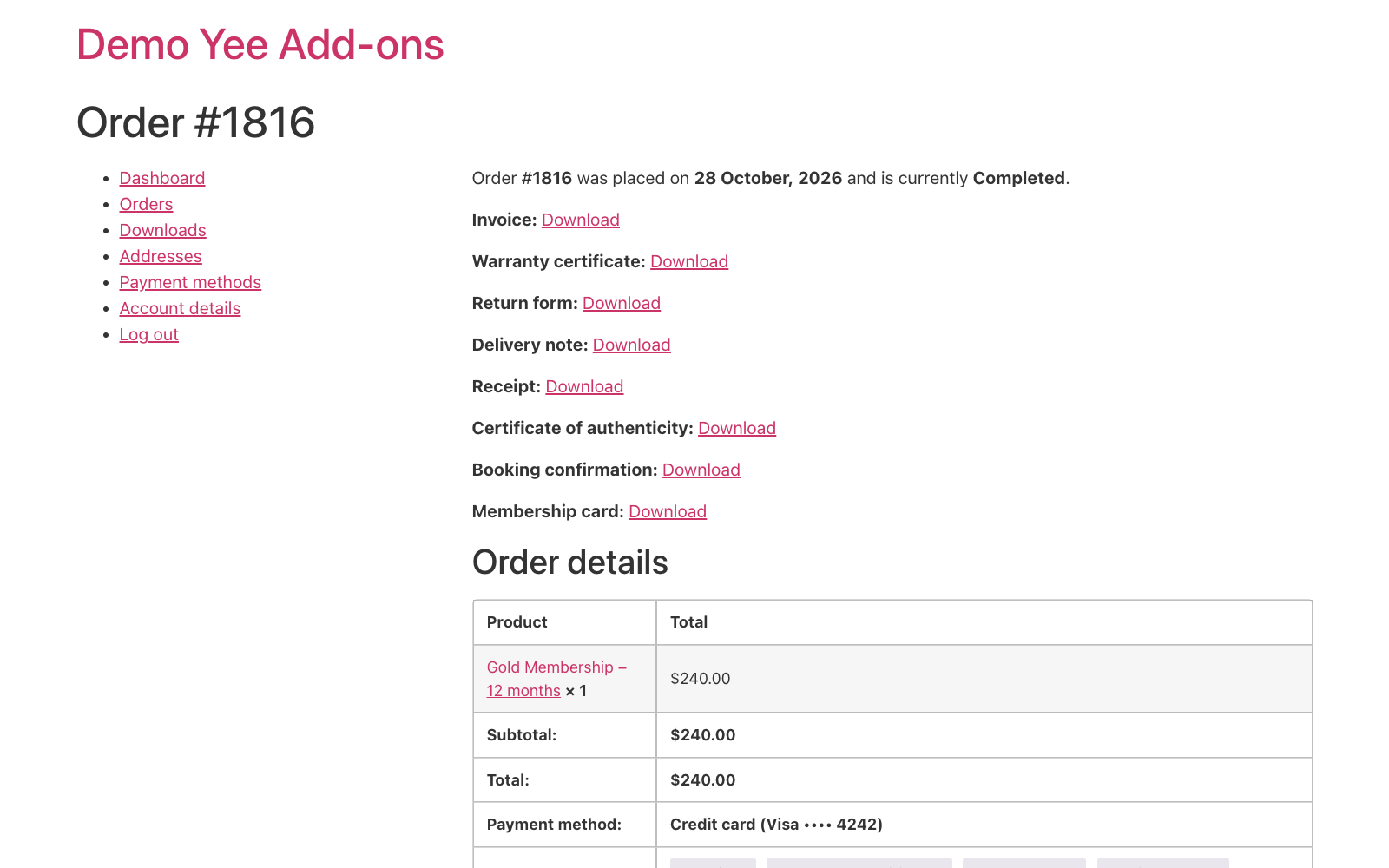Open Gold Membership – 12 months product

[556, 679]
